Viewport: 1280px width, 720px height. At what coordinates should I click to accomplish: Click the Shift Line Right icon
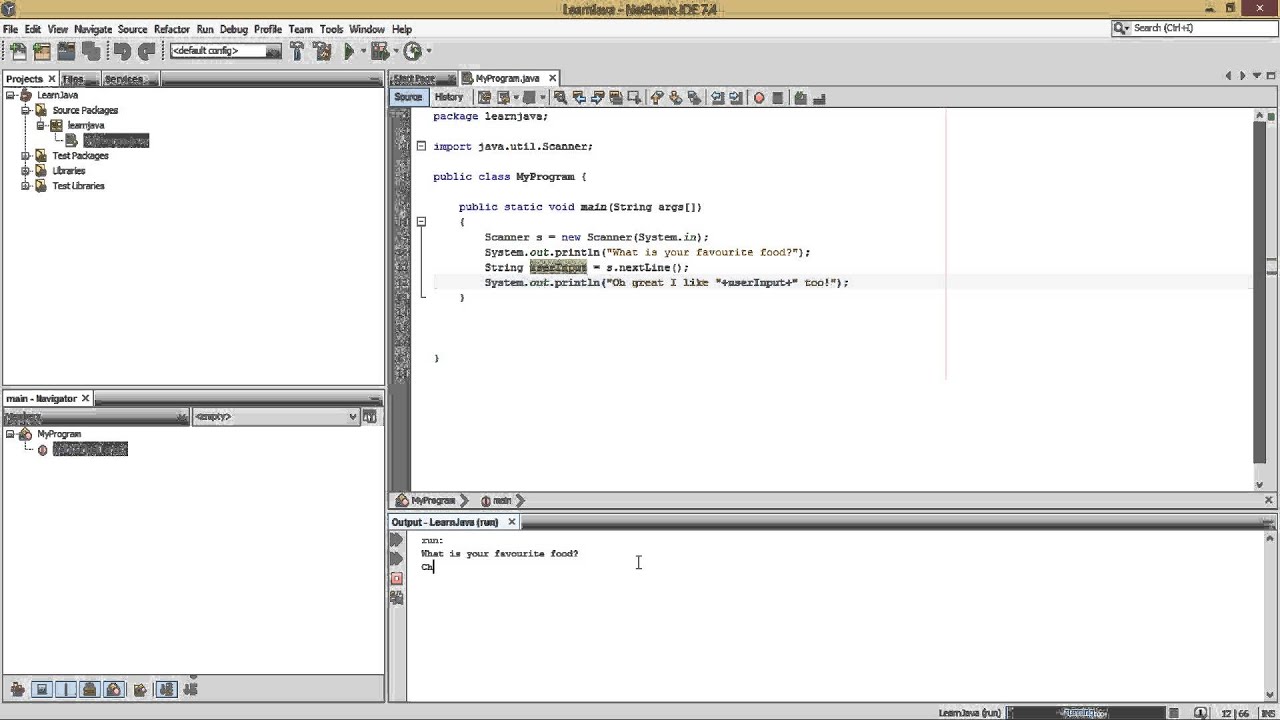pyautogui.click(x=735, y=97)
